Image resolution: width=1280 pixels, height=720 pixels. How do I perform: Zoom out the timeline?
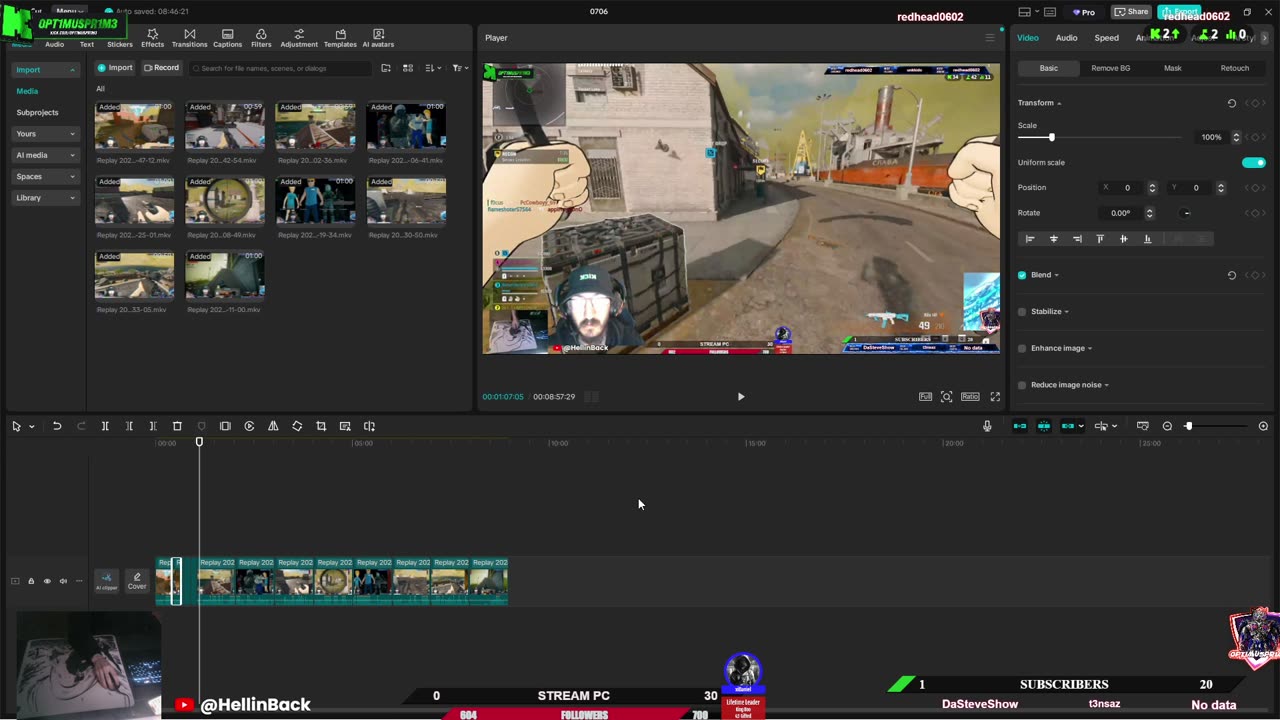(x=1167, y=426)
